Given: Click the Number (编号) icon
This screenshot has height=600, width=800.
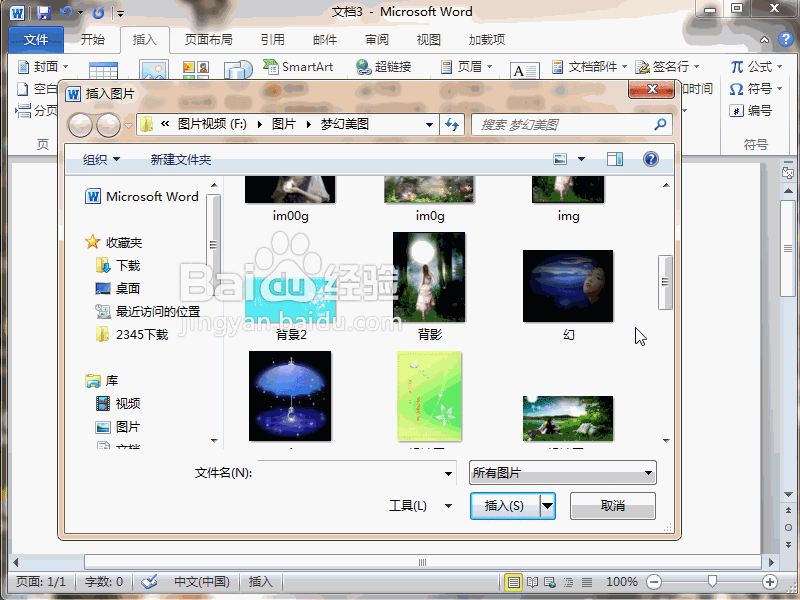Looking at the screenshot, I should pos(736,110).
